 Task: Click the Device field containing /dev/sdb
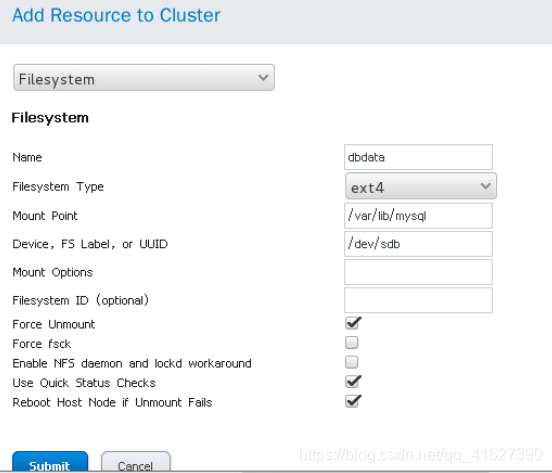pos(418,244)
